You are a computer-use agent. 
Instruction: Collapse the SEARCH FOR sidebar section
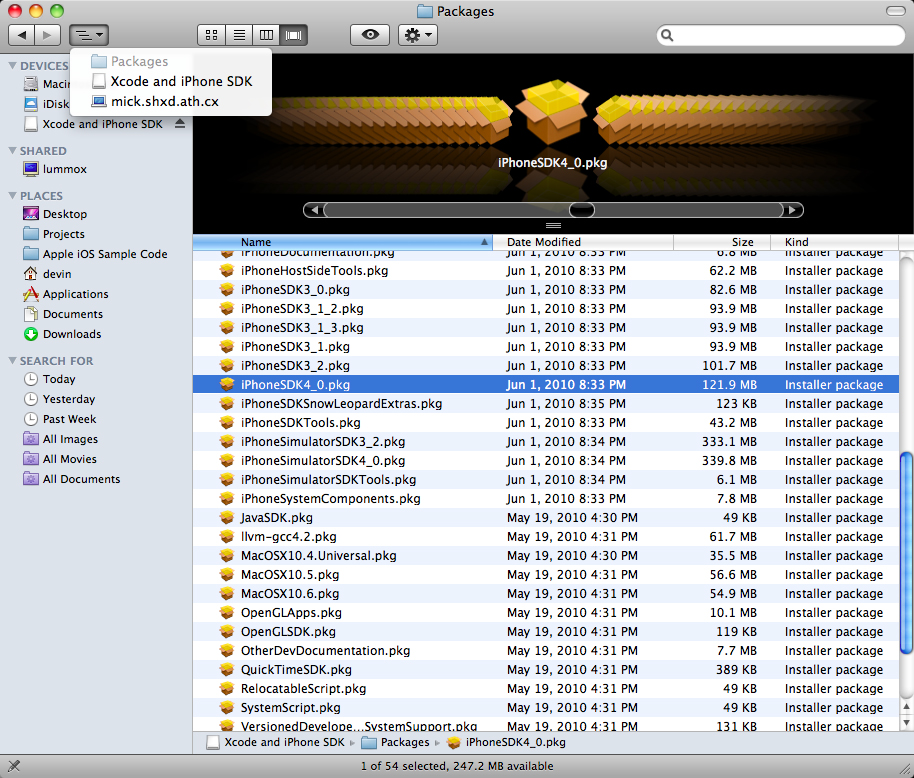click(x=12, y=361)
